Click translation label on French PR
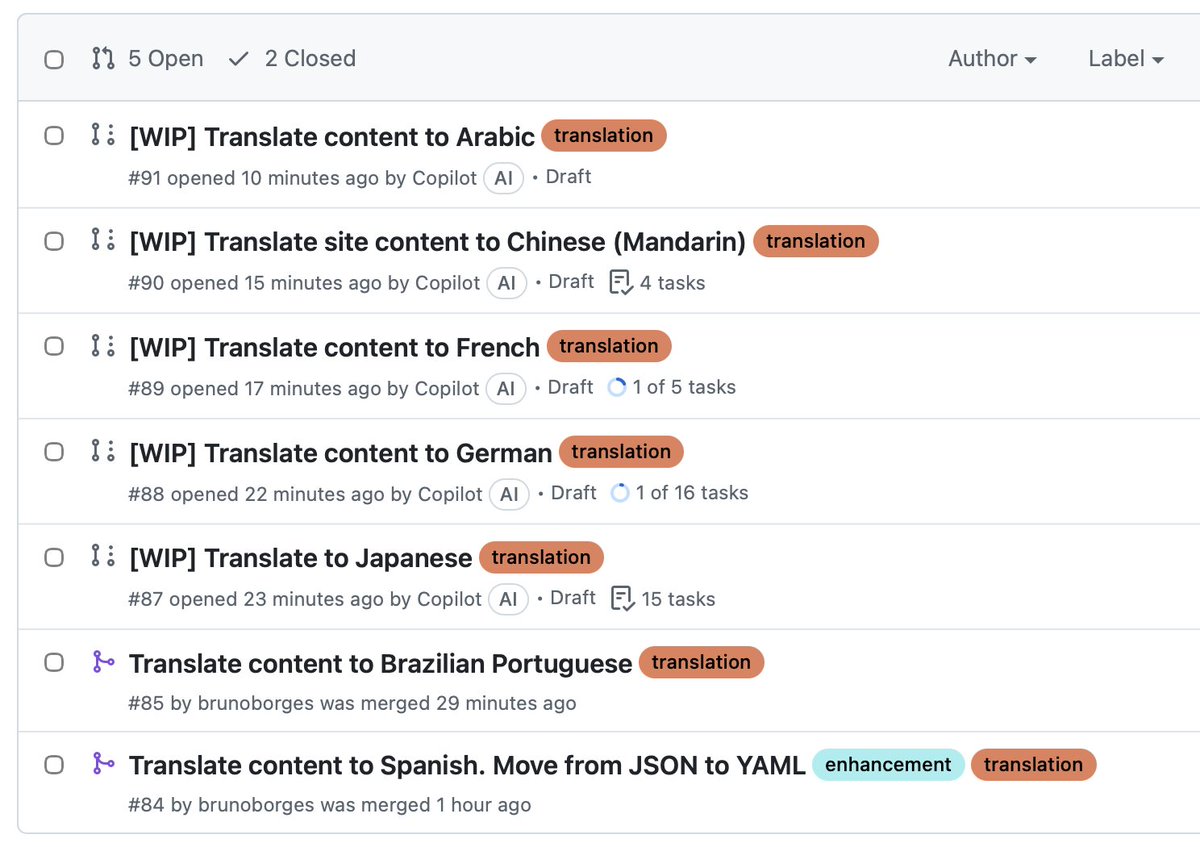This screenshot has height=847, width=1200. pyautogui.click(x=609, y=346)
